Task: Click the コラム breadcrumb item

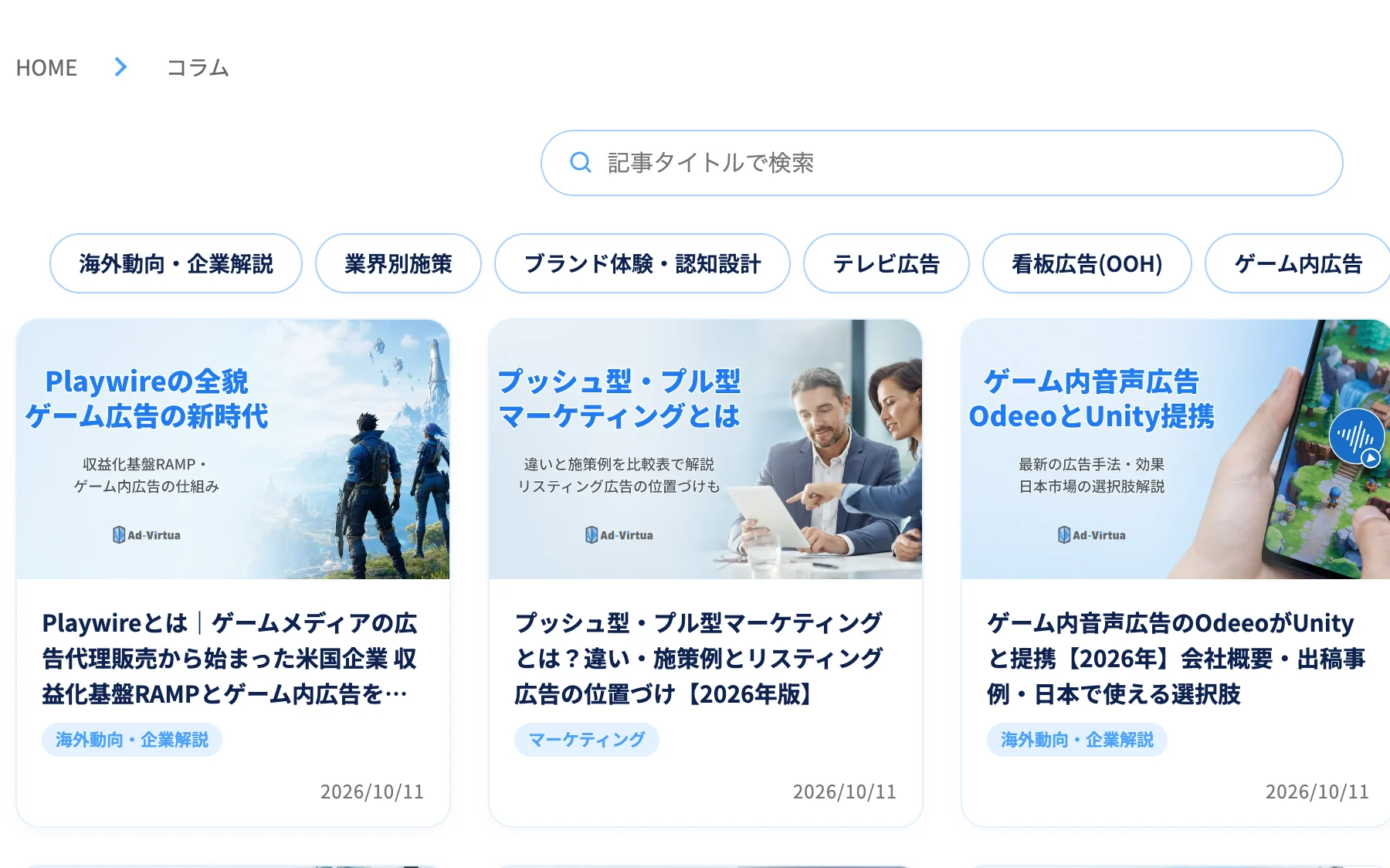Action: (198, 68)
